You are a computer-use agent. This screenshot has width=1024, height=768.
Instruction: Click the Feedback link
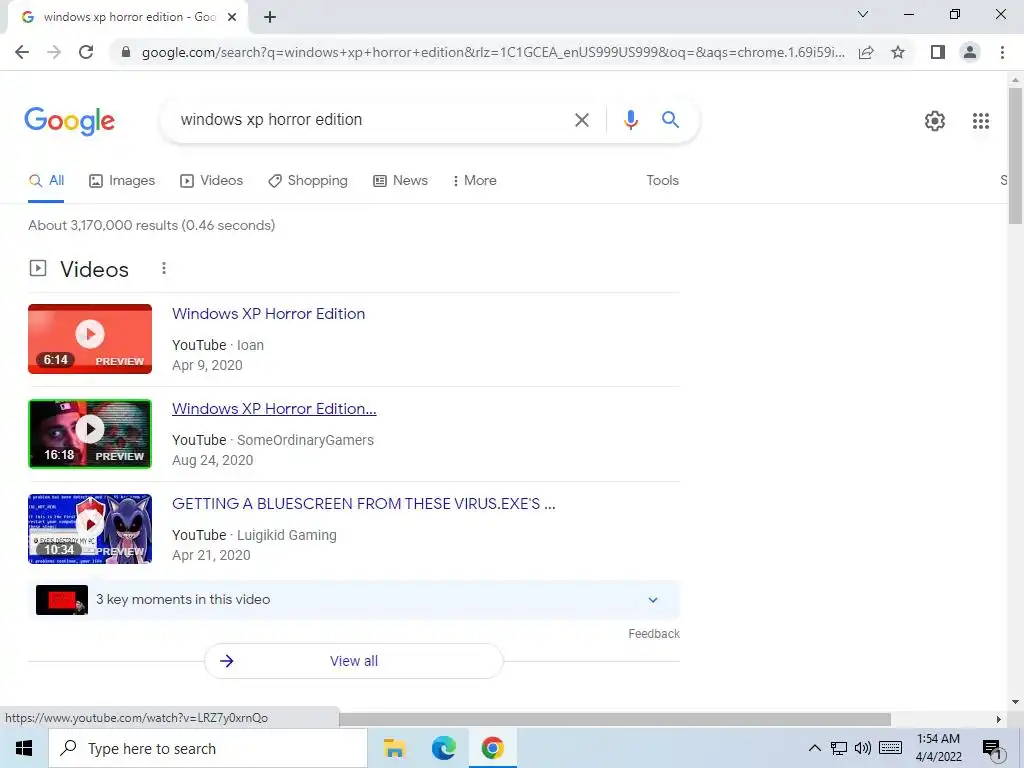tap(654, 634)
